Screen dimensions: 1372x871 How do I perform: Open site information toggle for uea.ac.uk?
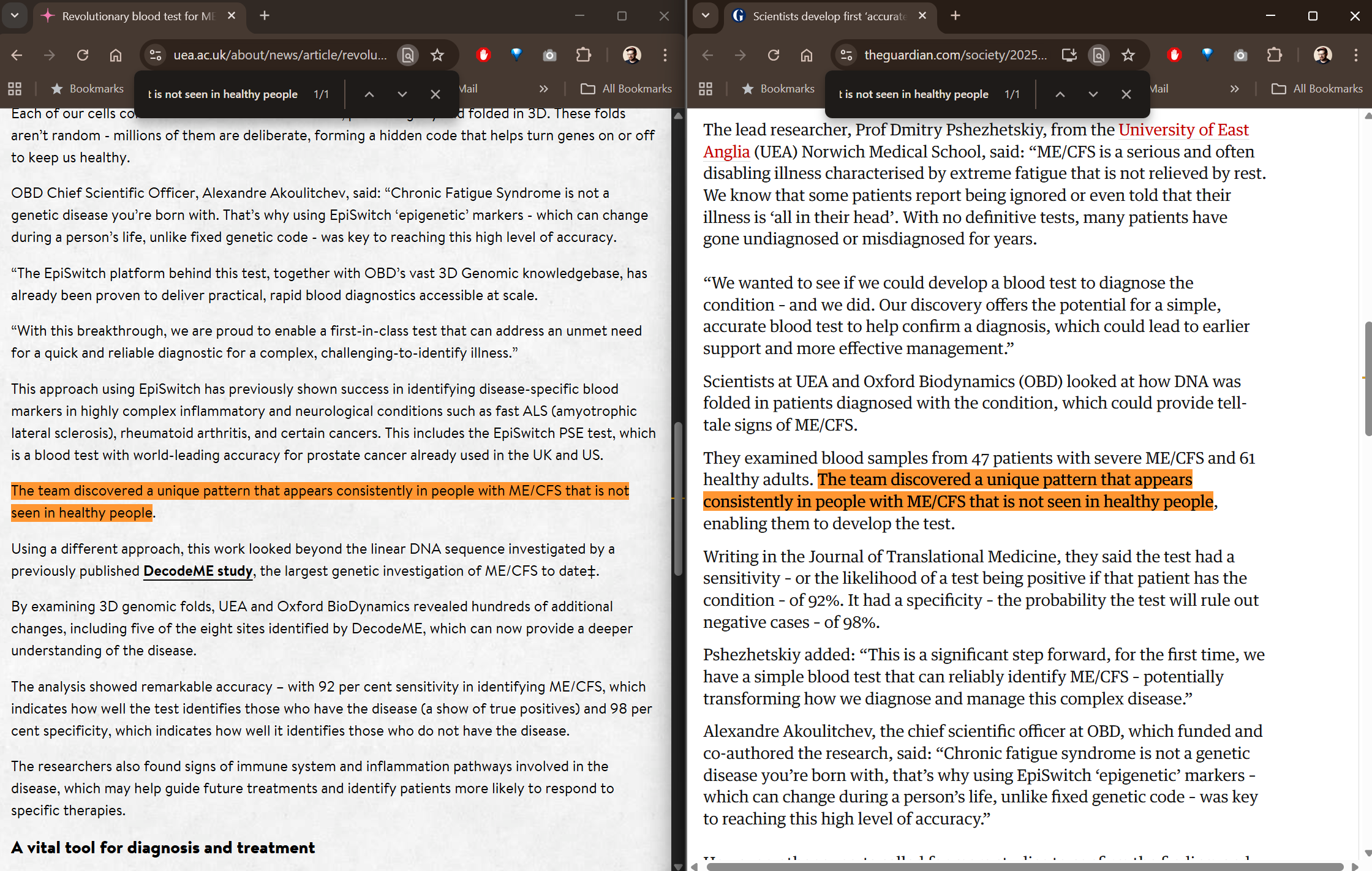pyautogui.click(x=156, y=55)
